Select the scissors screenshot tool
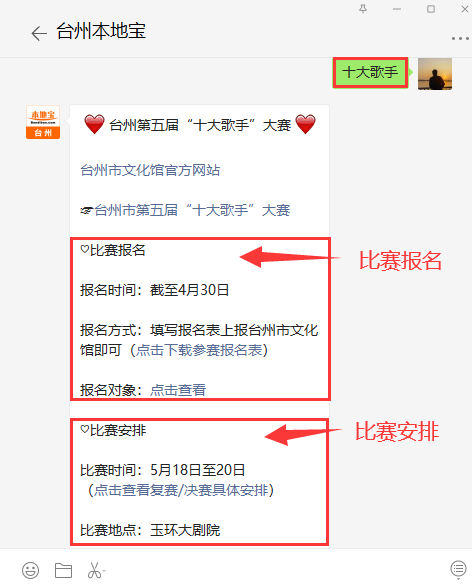This screenshot has height=588, width=472. click(x=94, y=570)
